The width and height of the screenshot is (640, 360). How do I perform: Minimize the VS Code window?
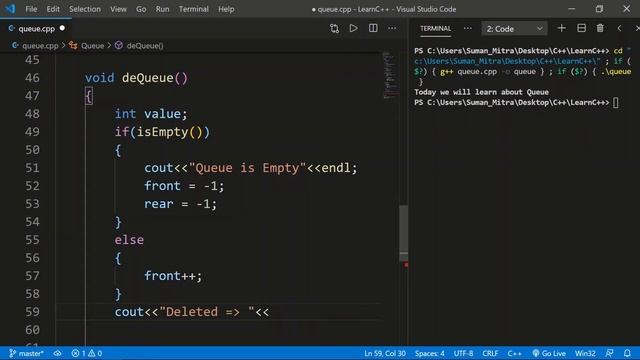point(571,9)
